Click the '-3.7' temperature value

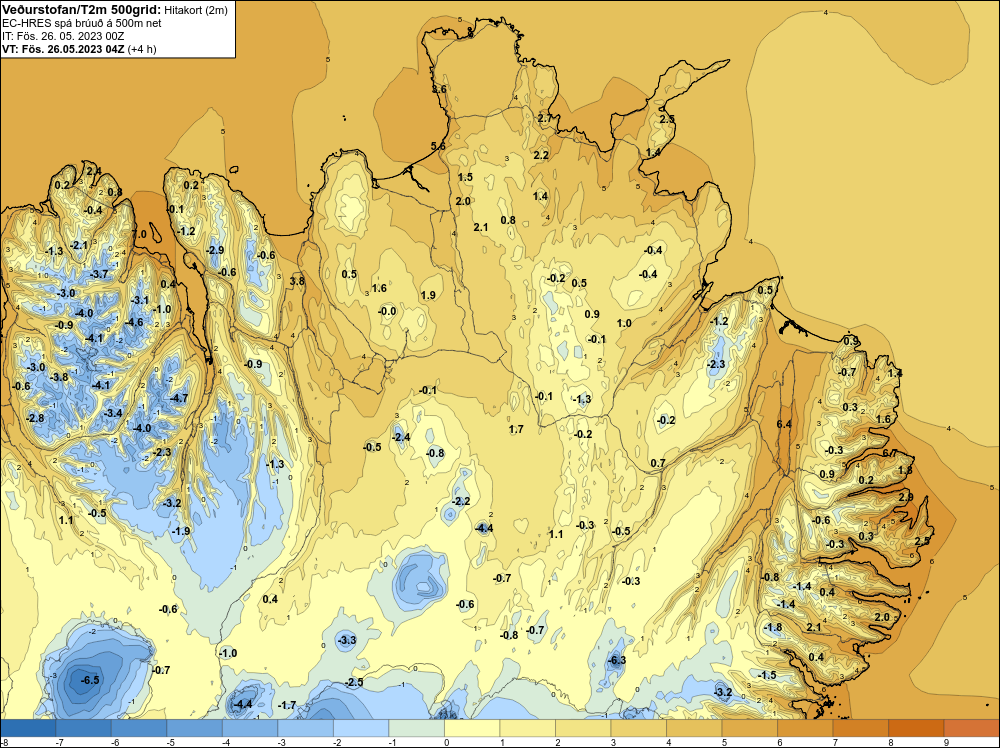pyautogui.click(x=99, y=274)
